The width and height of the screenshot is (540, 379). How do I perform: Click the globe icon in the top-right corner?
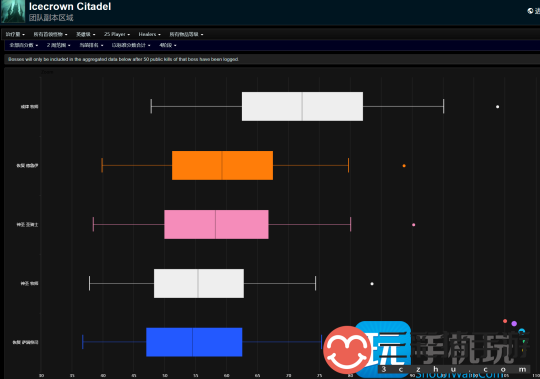tap(530, 11)
